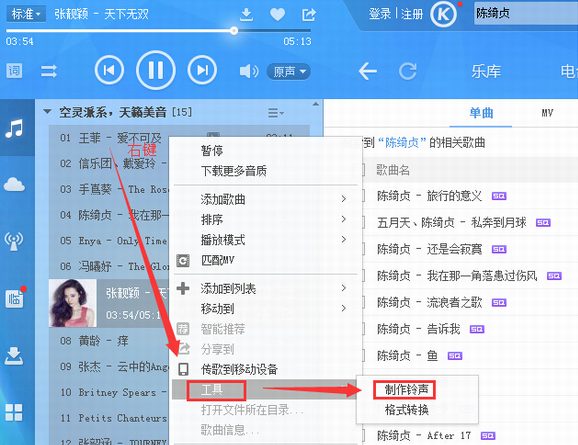Open 陈绮贞 - 我在那一角落患过伤风 result
This screenshot has width=578, height=445.
(x=457, y=276)
